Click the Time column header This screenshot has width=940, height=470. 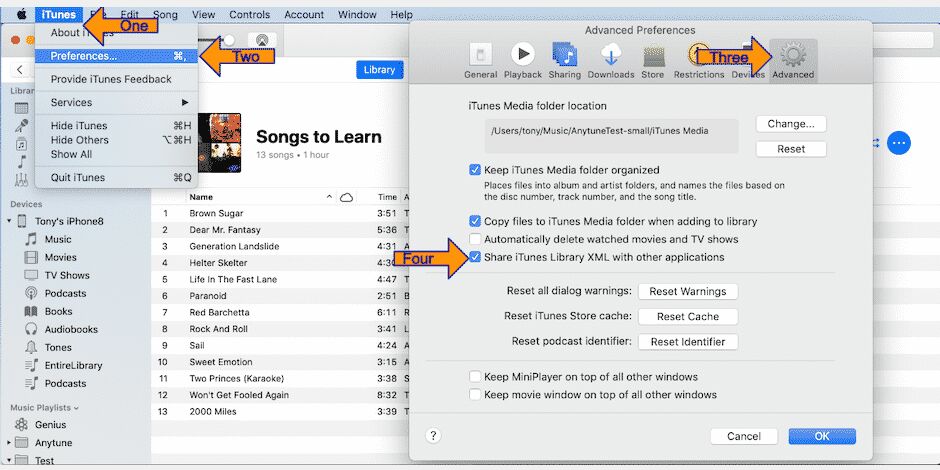click(x=387, y=197)
